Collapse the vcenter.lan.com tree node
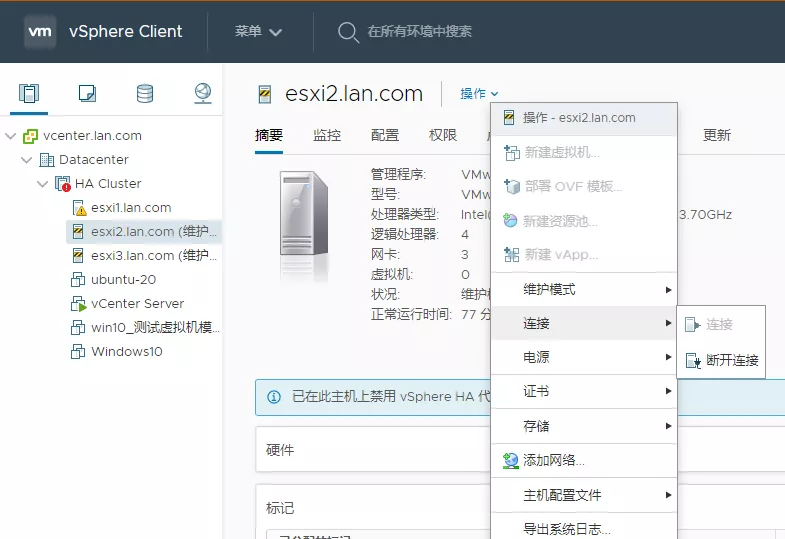This screenshot has height=539, width=785. pos(10,136)
